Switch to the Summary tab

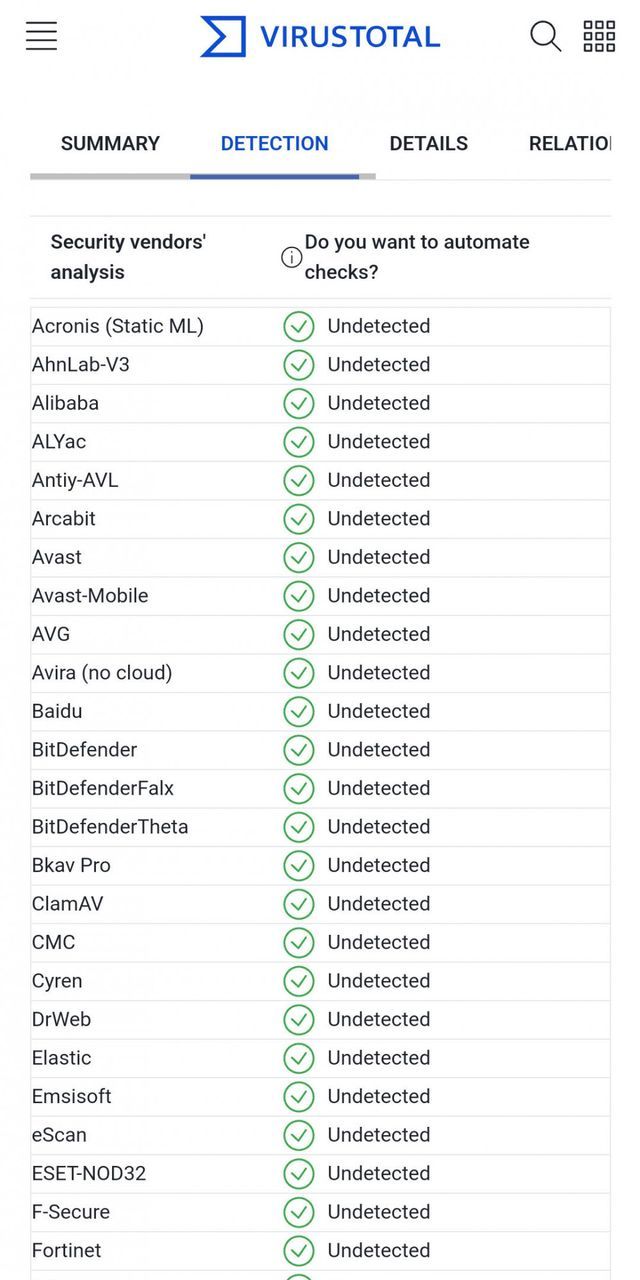(110, 144)
